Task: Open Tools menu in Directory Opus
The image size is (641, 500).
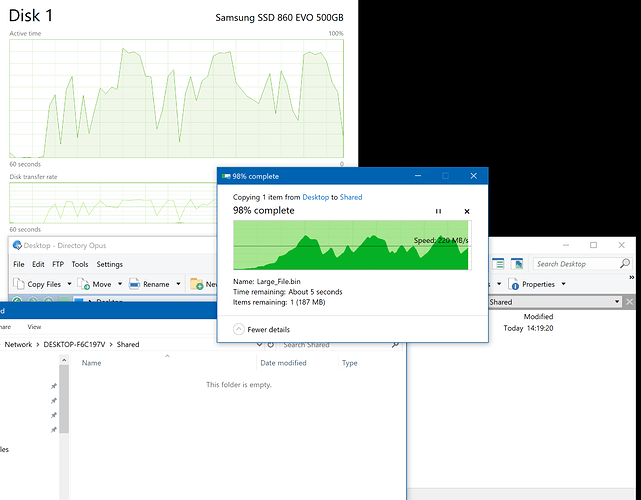Action: 80,264
